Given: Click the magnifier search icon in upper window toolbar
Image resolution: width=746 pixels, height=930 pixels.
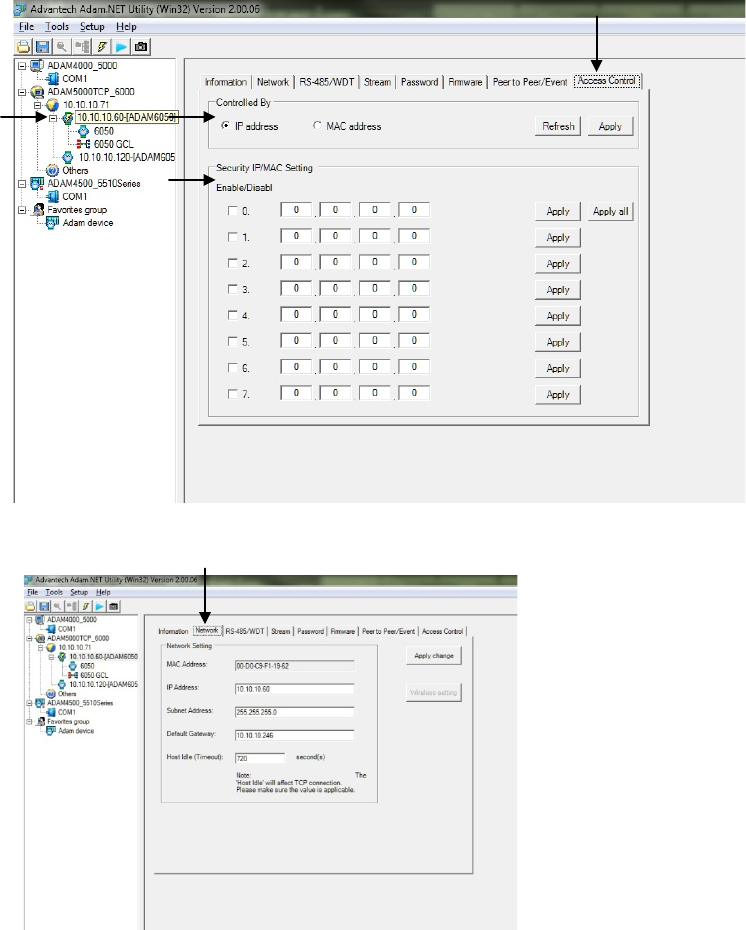Looking at the screenshot, I should point(62,46).
